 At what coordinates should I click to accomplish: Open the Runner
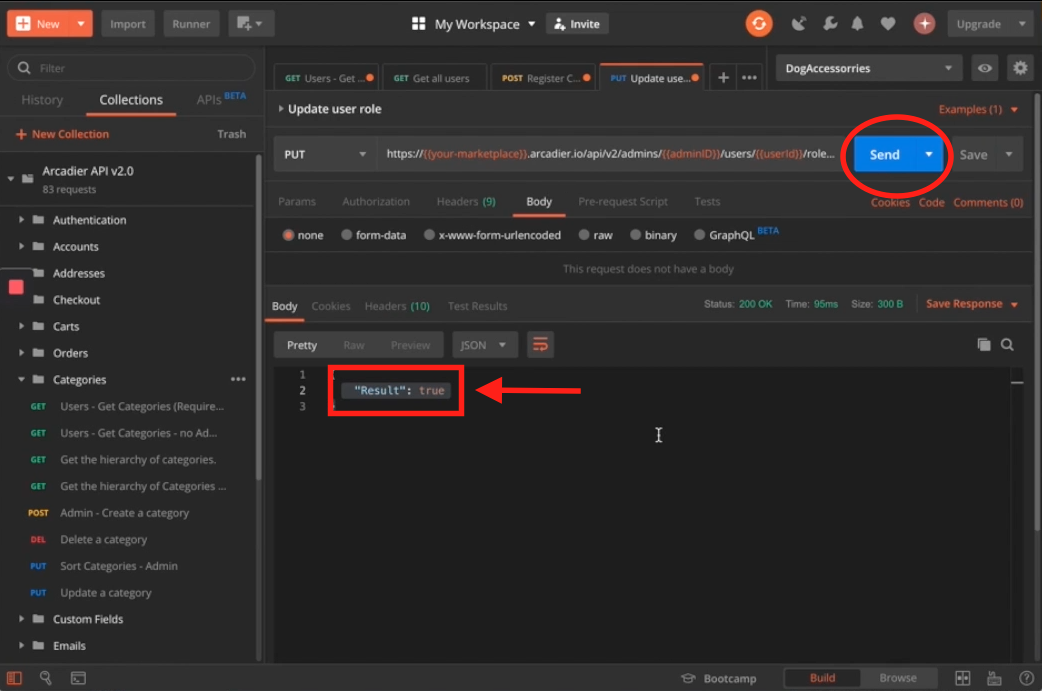[x=191, y=24]
